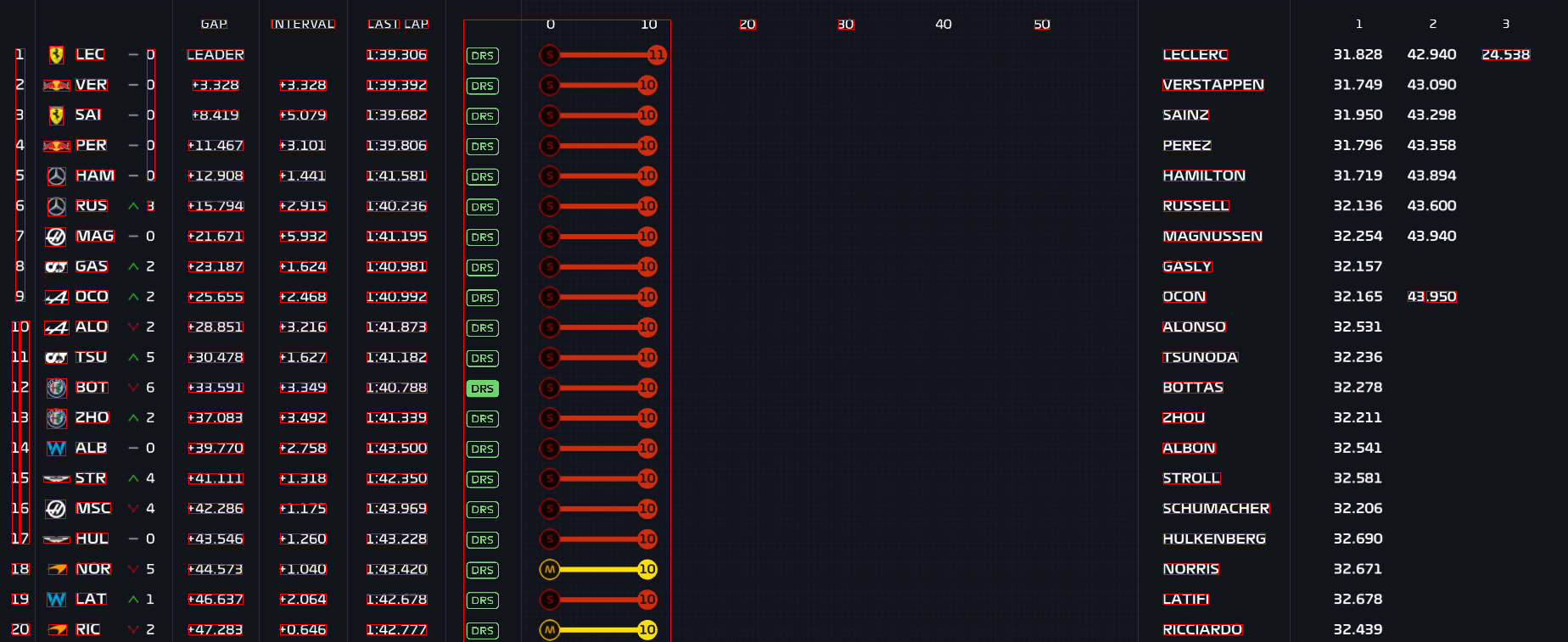
Task: Click the red down arrow beside ALO
Action: [x=133, y=327]
